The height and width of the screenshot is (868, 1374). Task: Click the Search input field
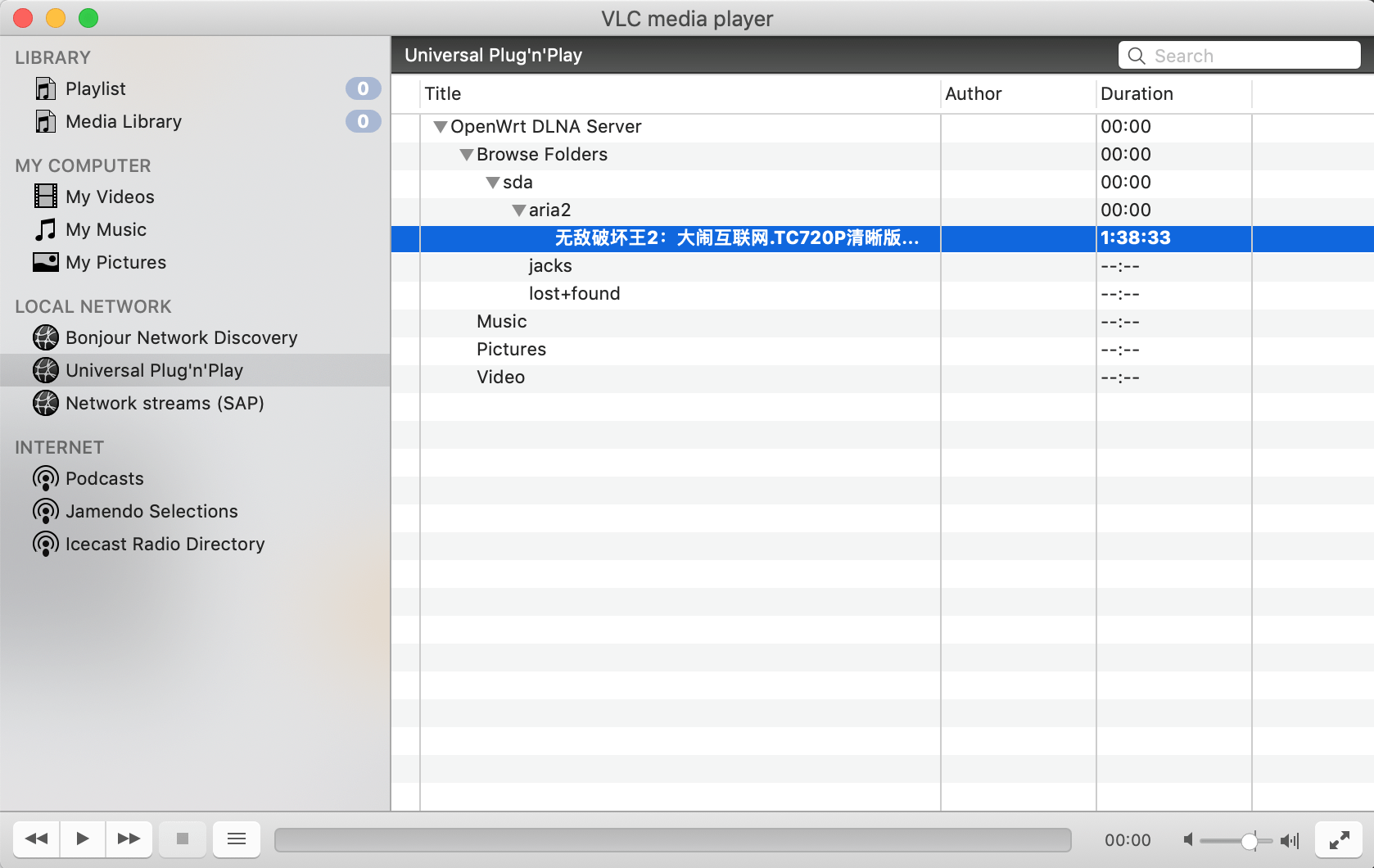pos(1240,56)
